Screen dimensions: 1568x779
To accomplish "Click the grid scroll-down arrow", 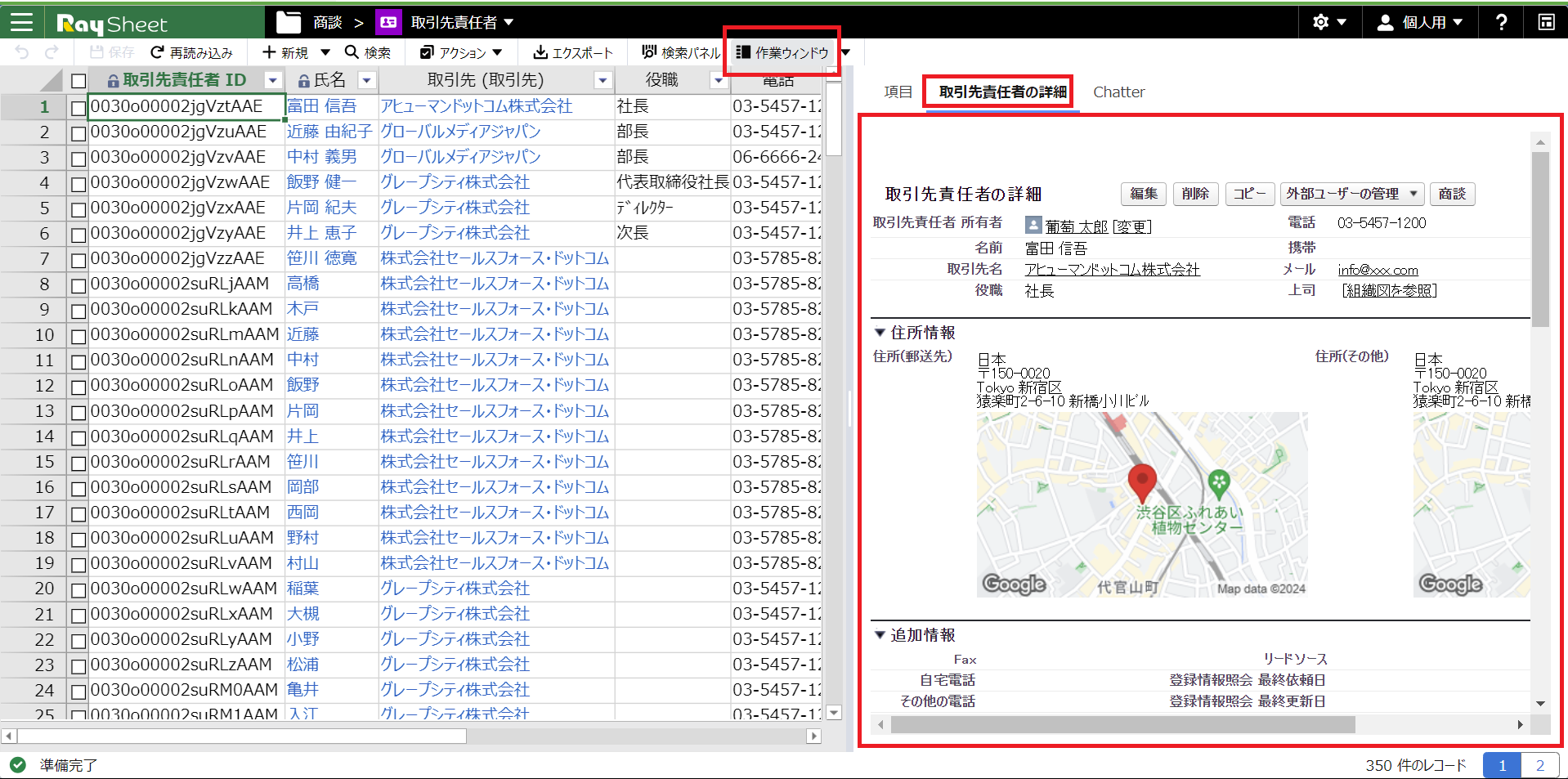I will tap(834, 713).
